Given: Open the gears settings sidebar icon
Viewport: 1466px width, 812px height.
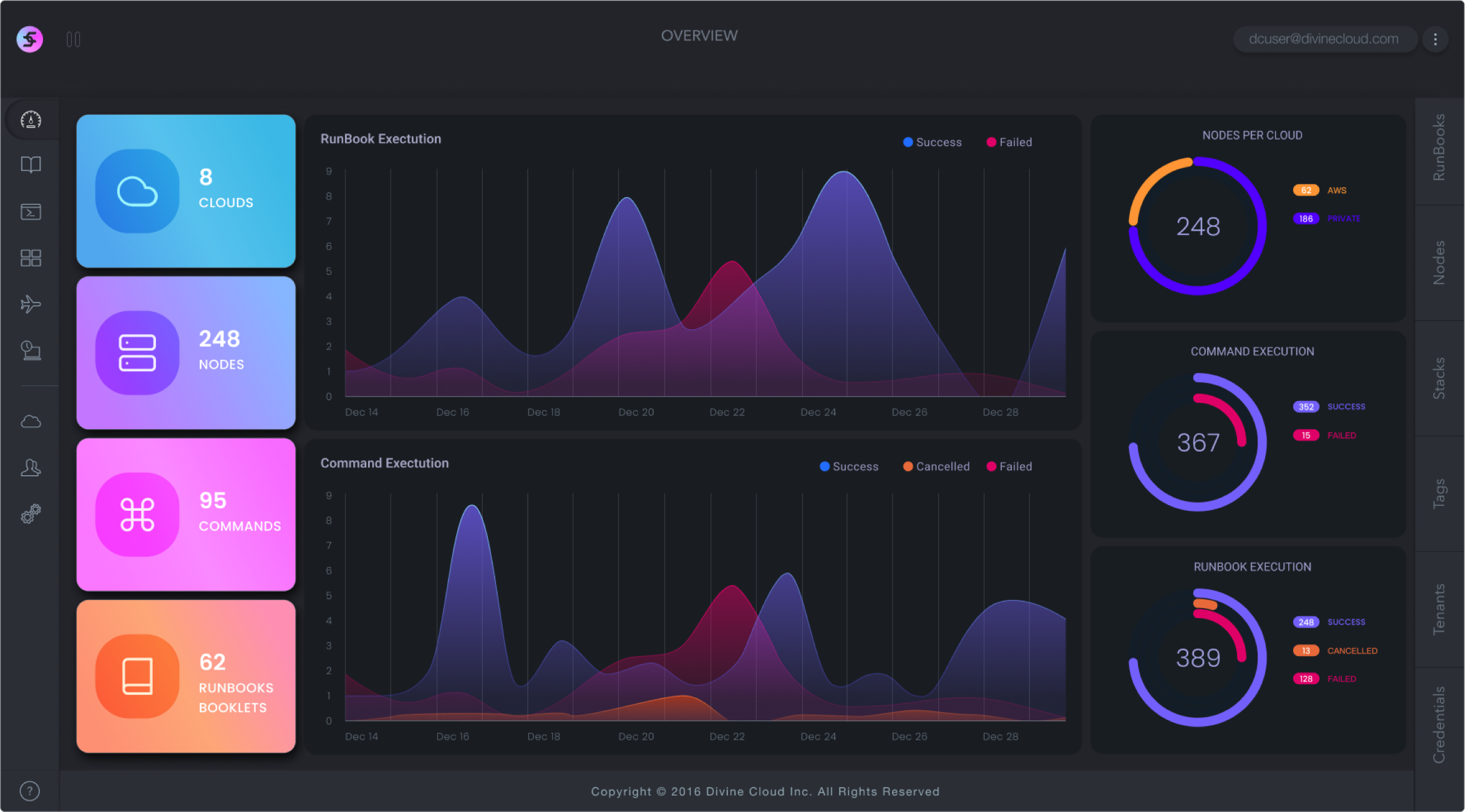Looking at the screenshot, I should coord(31,514).
